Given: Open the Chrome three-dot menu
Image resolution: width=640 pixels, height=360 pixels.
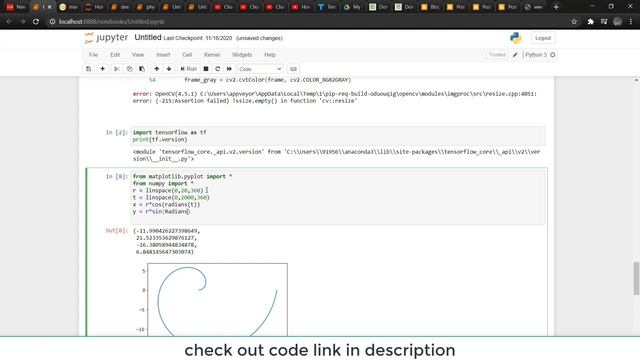Looking at the screenshot, I should 631,22.
